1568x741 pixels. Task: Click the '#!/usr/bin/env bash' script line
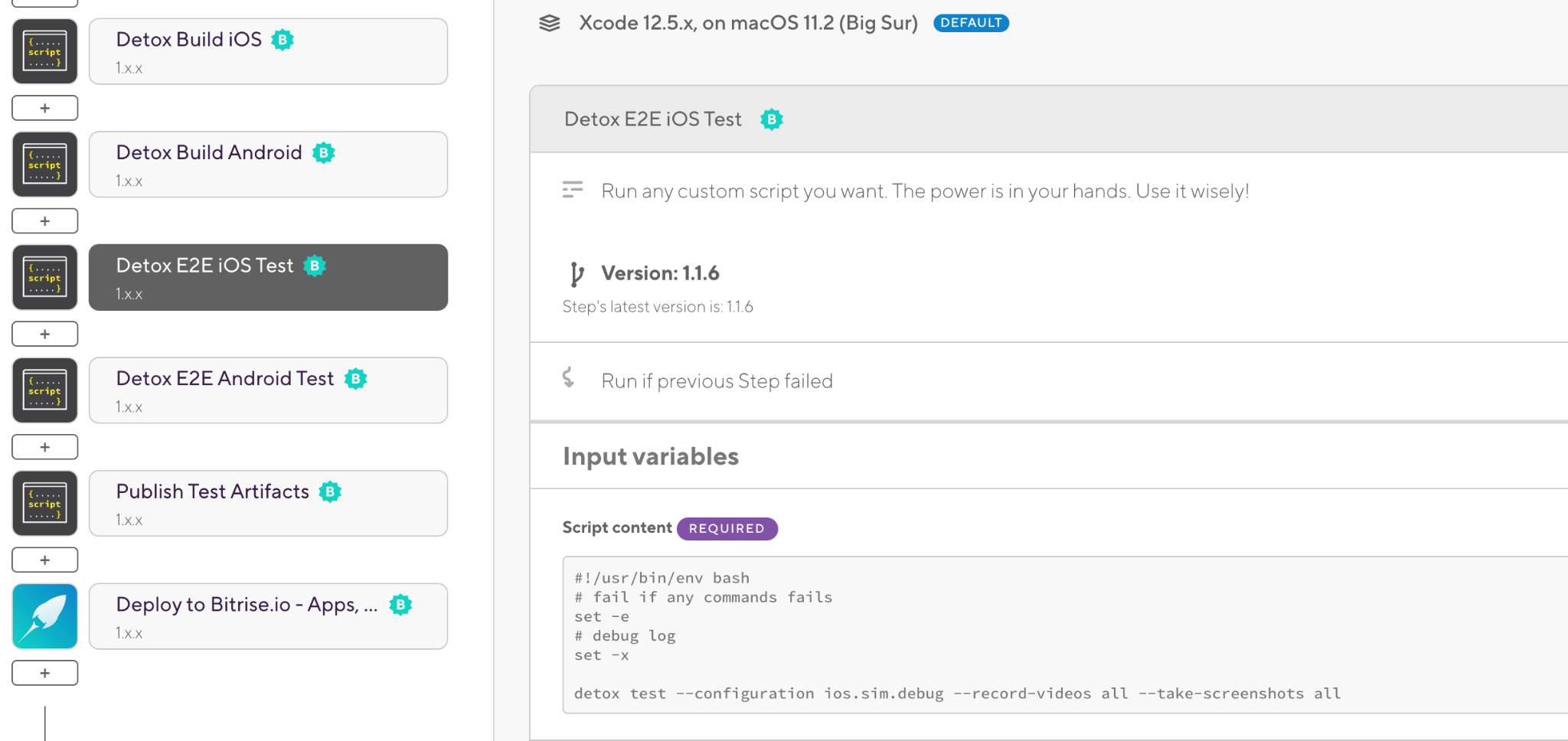pyautogui.click(x=661, y=578)
